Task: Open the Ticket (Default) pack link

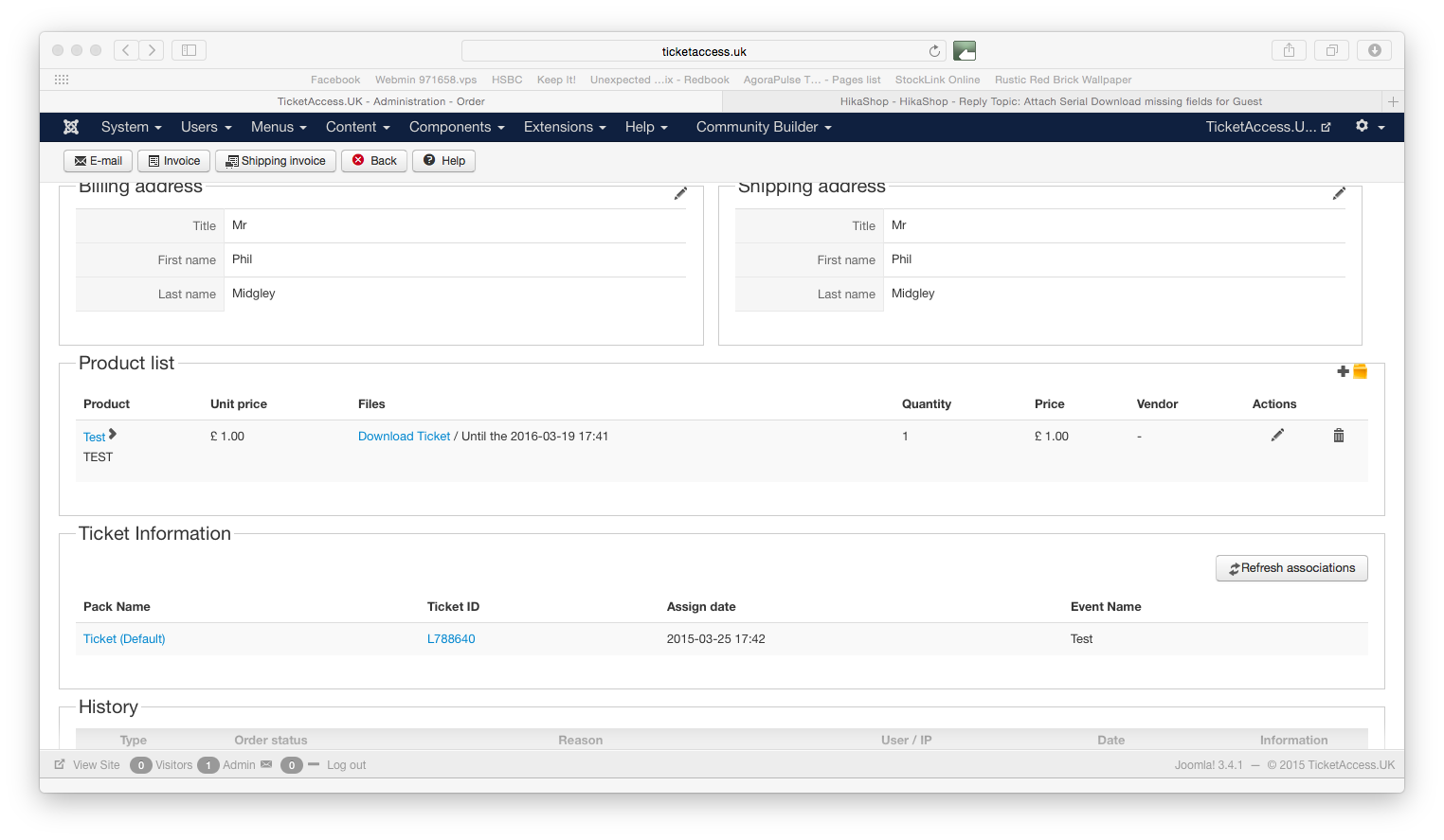Action: (124, 639)
